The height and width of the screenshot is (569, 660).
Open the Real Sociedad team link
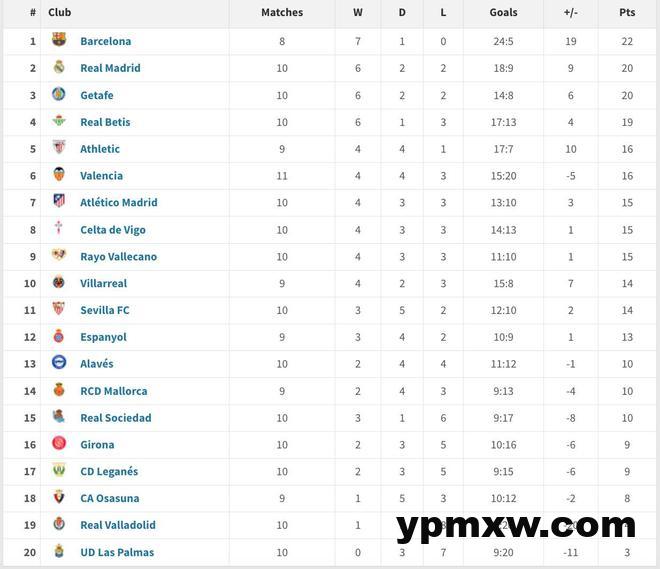tap(116, 418)
